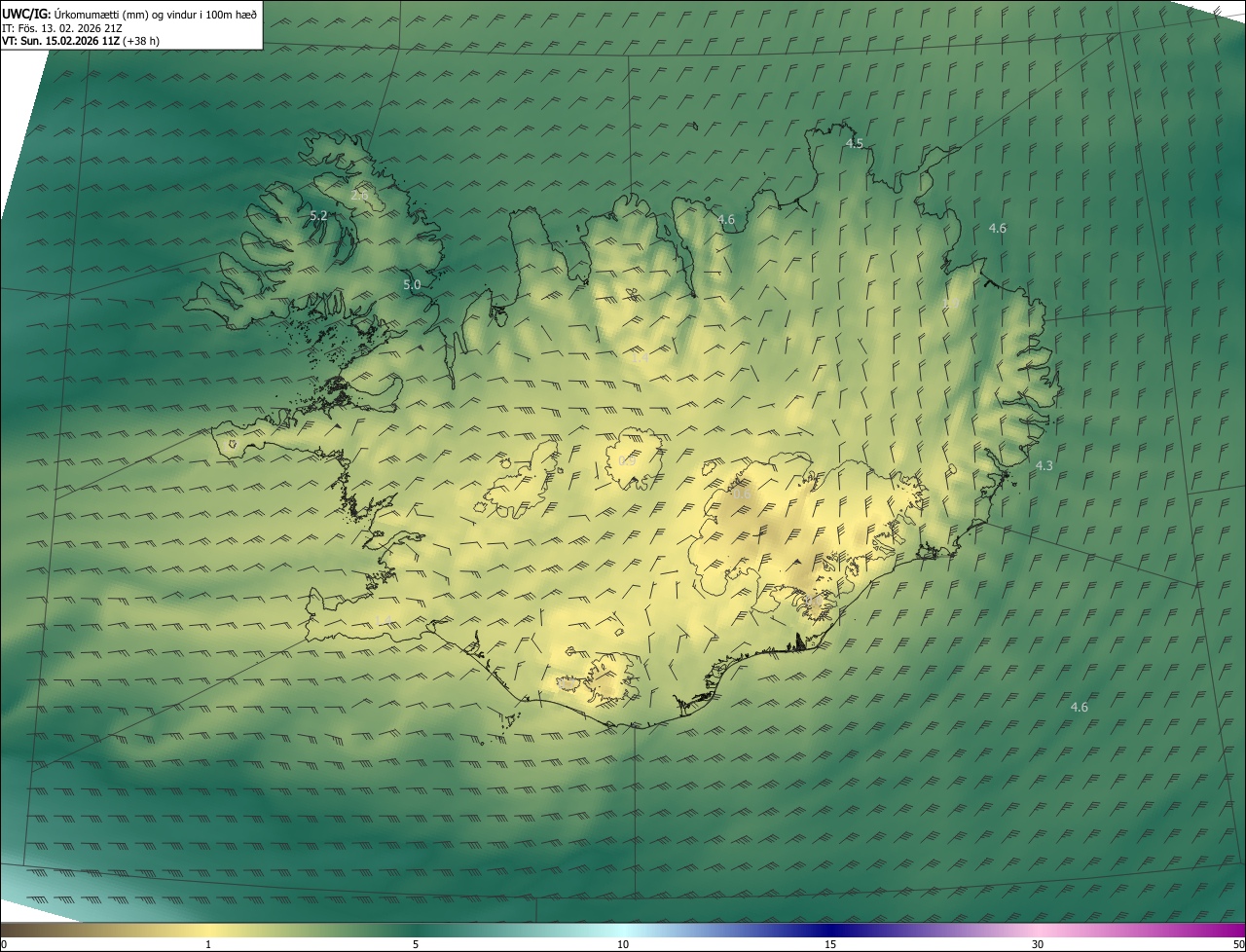Click the "UWC/IG:" label in the header box
This screenshot has height=952, width=1246.
[x=27, y=14]
